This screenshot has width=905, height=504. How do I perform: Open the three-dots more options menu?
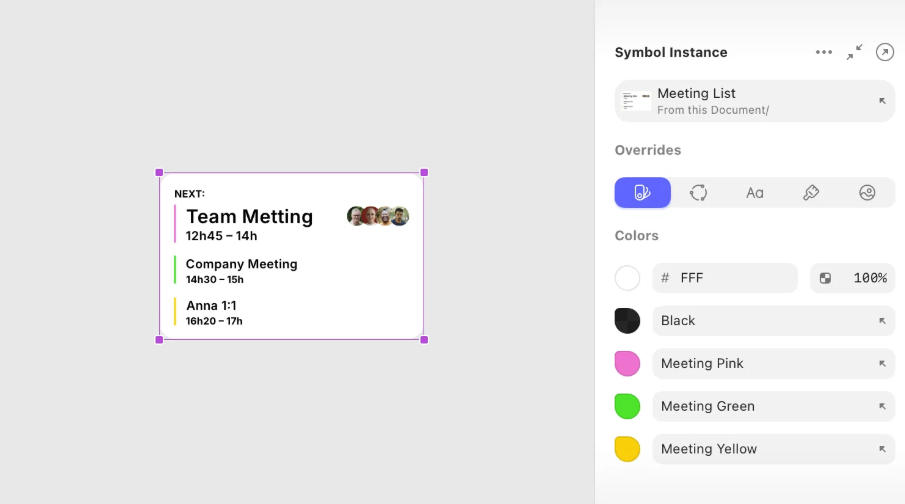(x=824, y=52)
